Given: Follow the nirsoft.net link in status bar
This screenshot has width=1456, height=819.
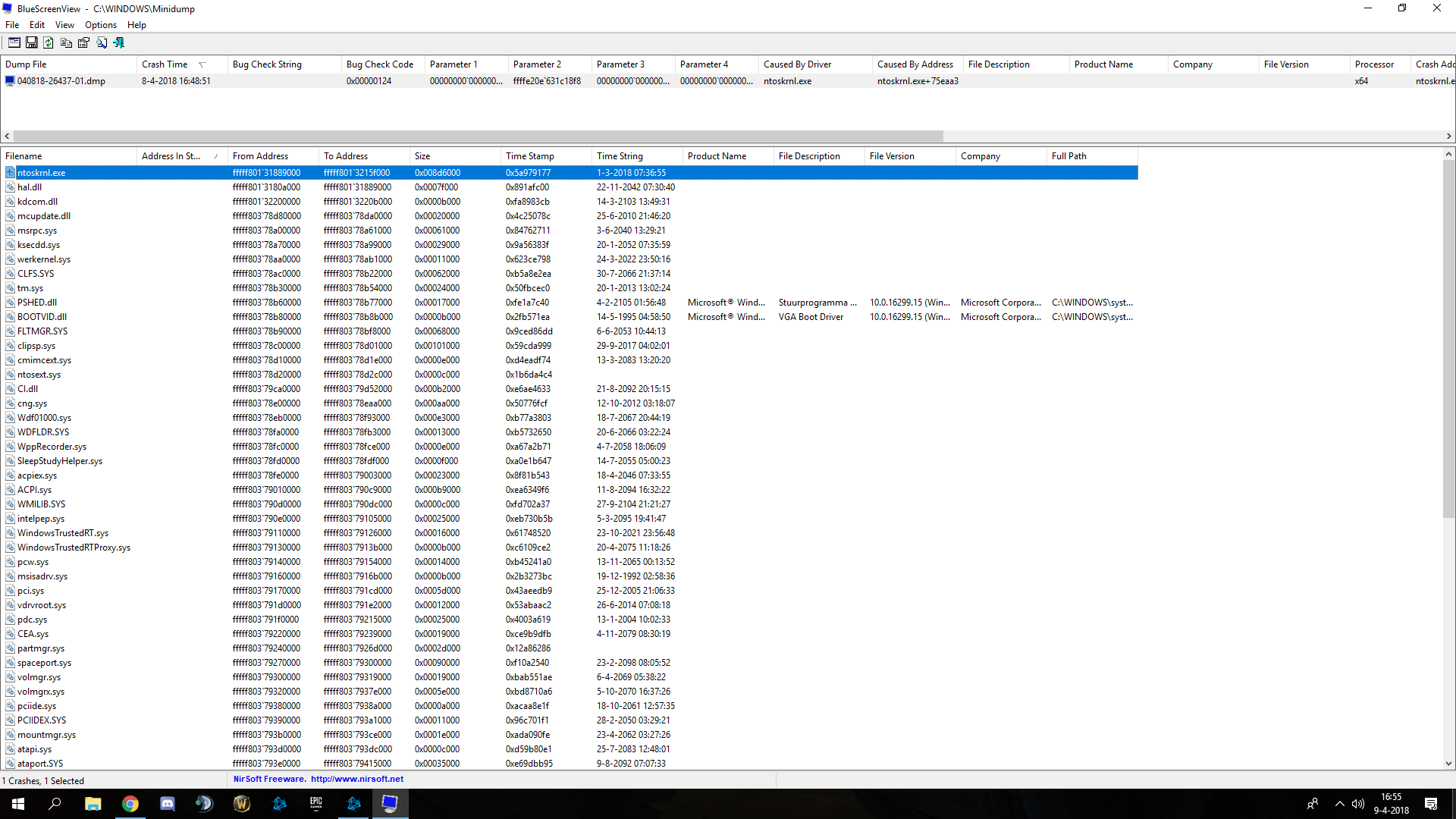Looking at the screenshot, I should (357, 779).
